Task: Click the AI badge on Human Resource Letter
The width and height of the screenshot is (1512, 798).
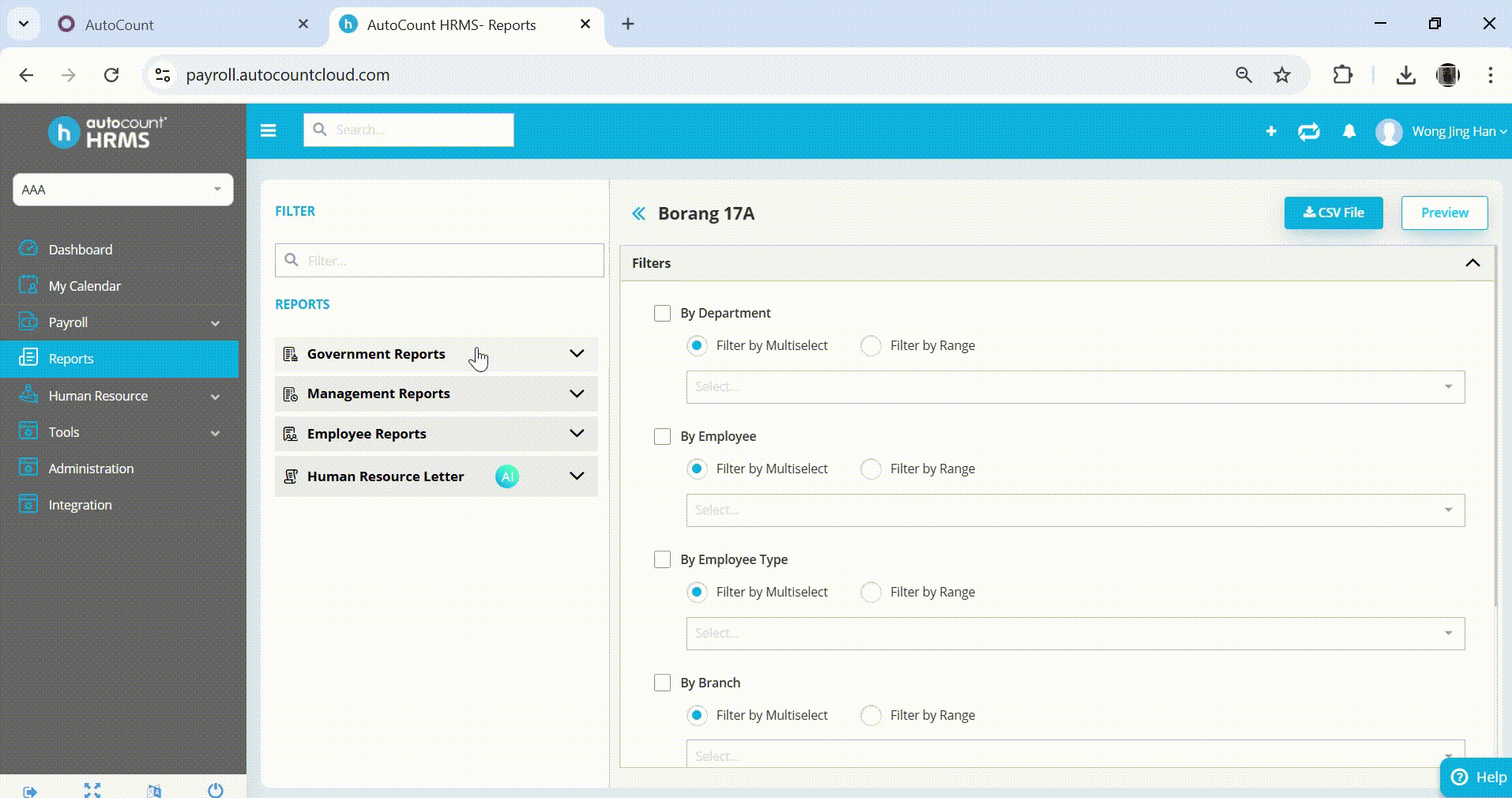Action: (506, 476)
